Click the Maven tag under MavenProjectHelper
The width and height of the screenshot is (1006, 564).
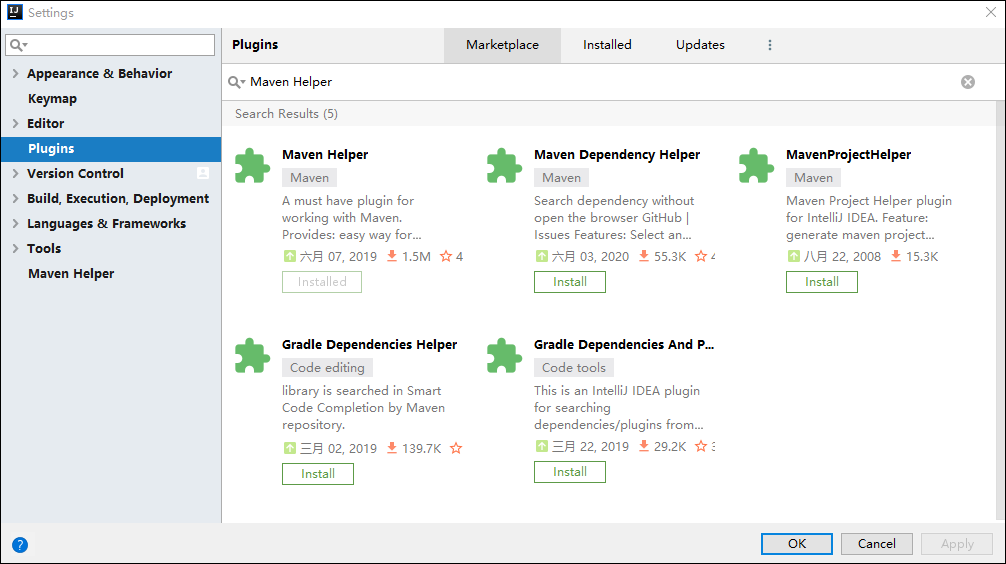coord(814,178)
